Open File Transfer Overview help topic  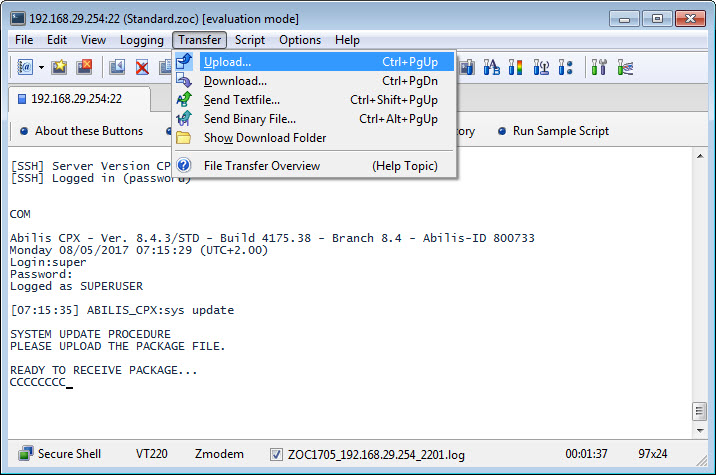(261, 166)
